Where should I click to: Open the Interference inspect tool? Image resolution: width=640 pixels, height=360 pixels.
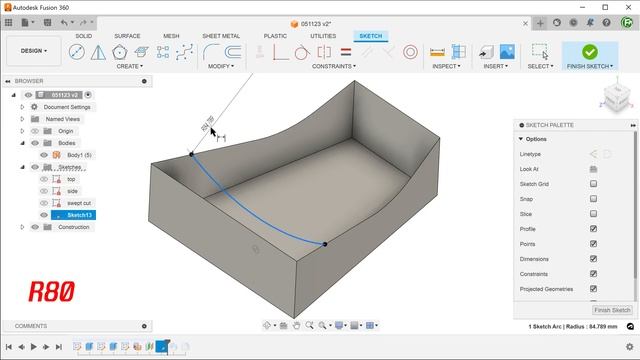(x=459, y=52)
